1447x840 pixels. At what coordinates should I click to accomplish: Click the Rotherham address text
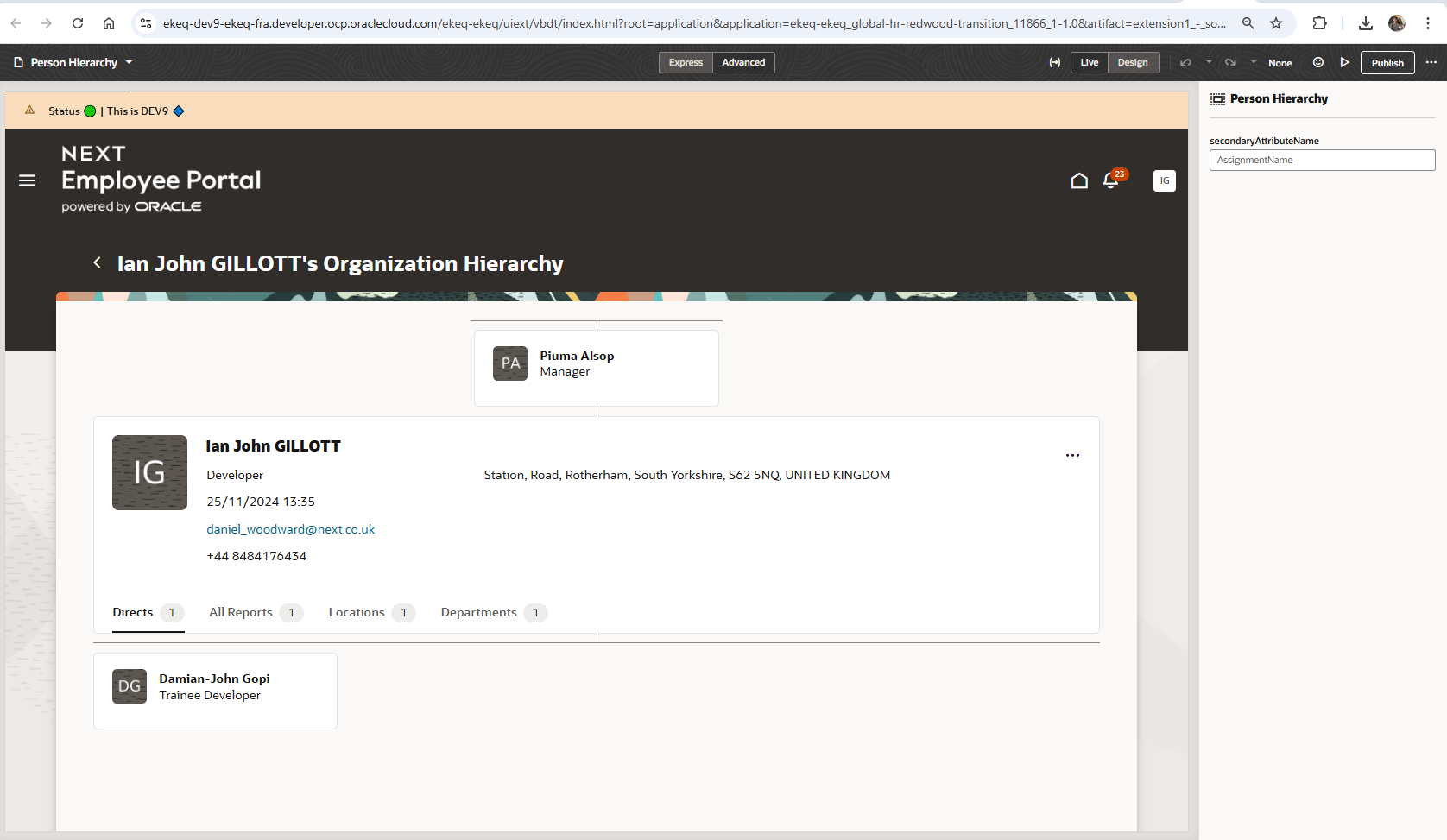coord(687,475)
